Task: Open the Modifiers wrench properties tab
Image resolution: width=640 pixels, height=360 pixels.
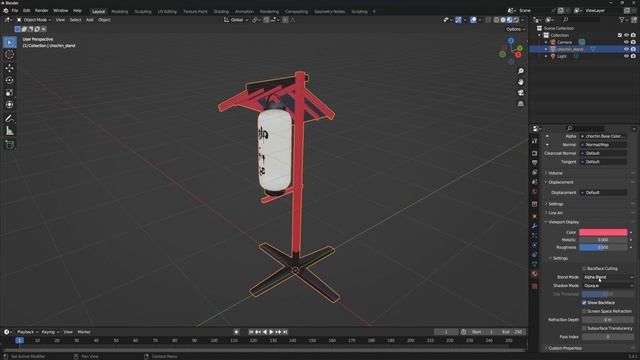Action: [535, 226]
